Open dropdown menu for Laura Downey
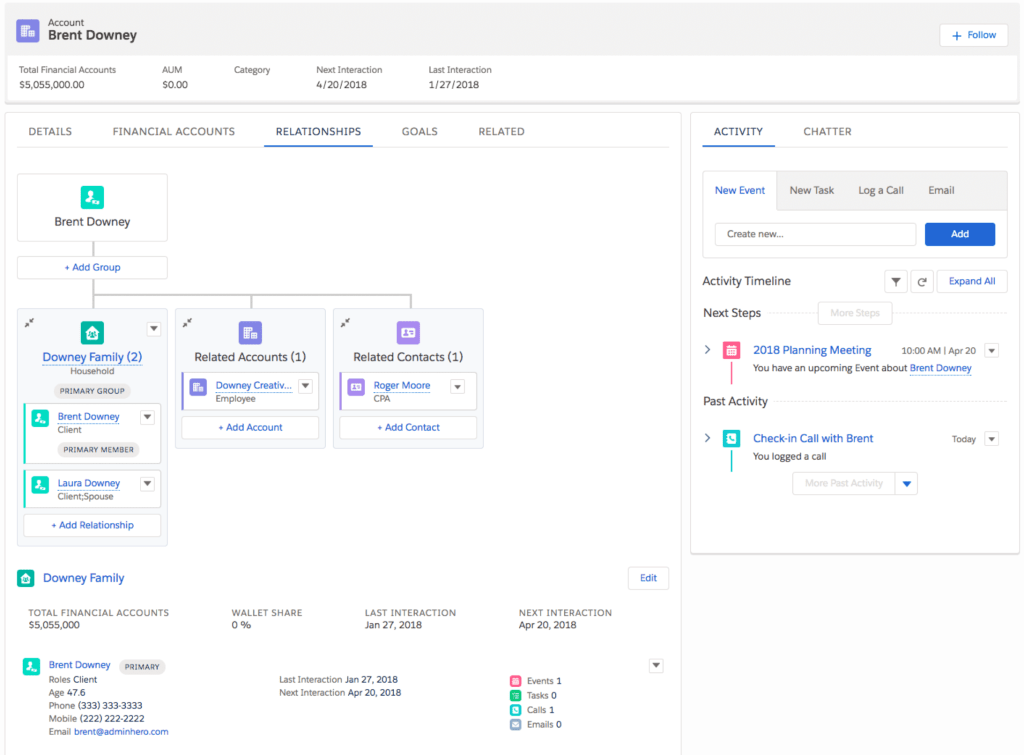The image size is (1024, 755). pyautogui.click(x=147, y=484)
